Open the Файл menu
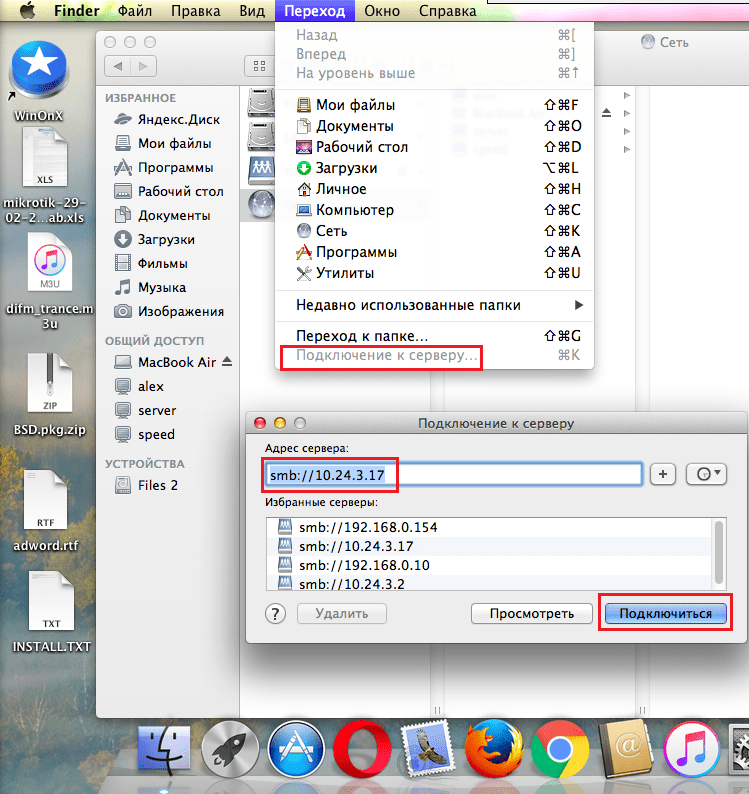The width and height of the screenshot is (749, 794). [135, 11]
